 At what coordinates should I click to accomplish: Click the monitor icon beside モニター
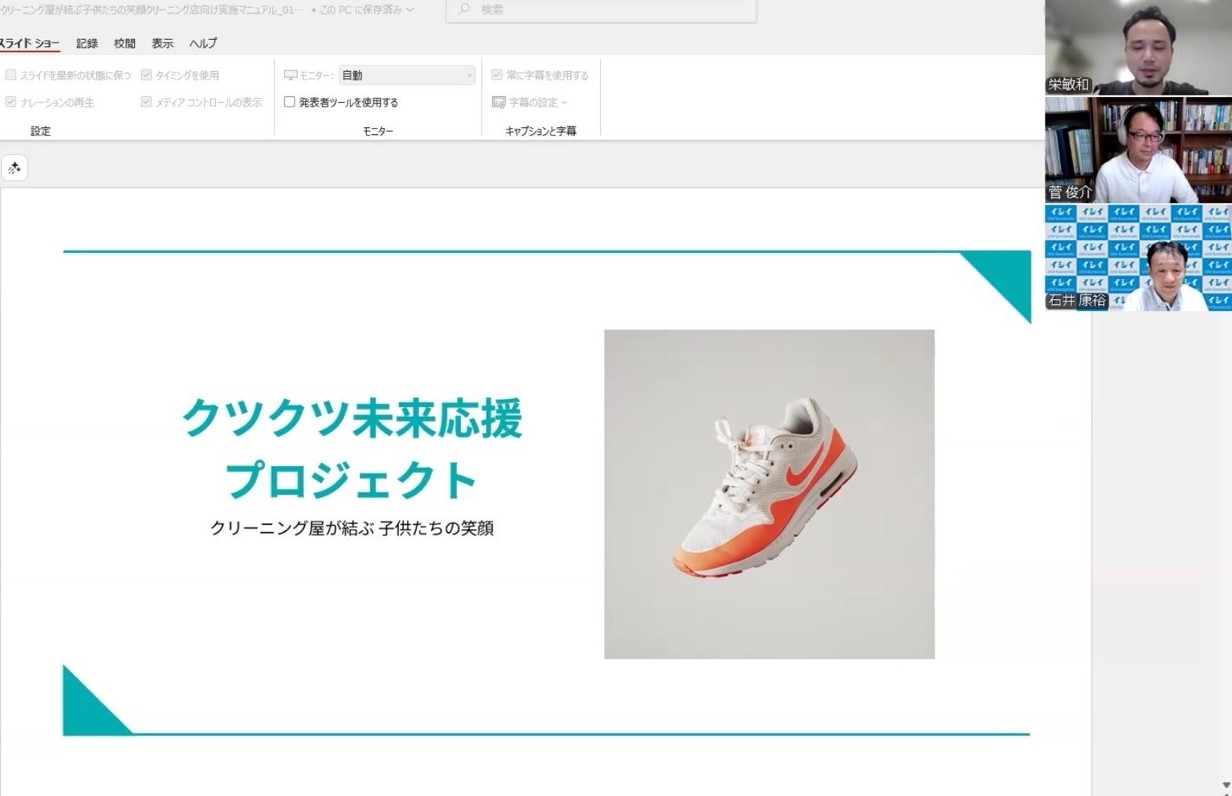291,75
